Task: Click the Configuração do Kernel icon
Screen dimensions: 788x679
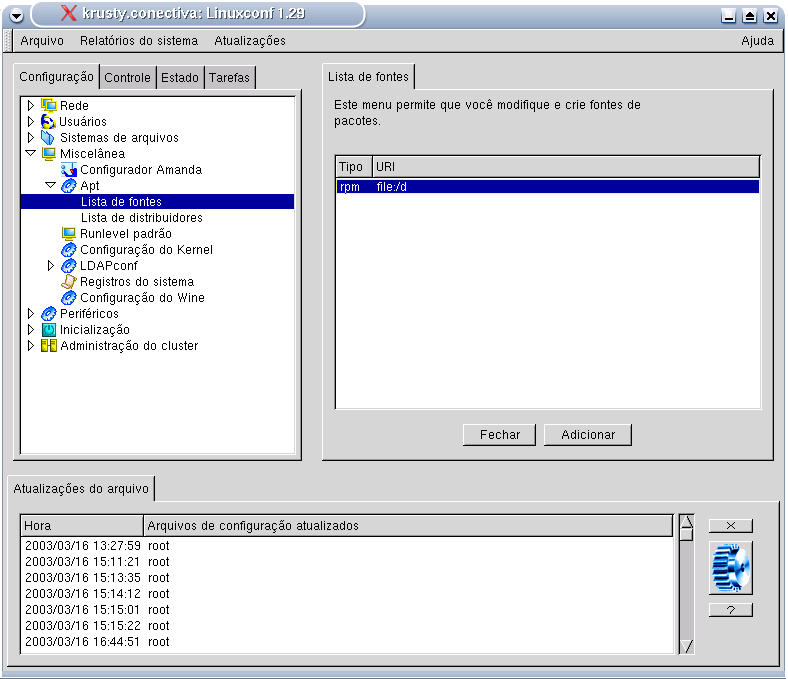Action: coord(69,249)
